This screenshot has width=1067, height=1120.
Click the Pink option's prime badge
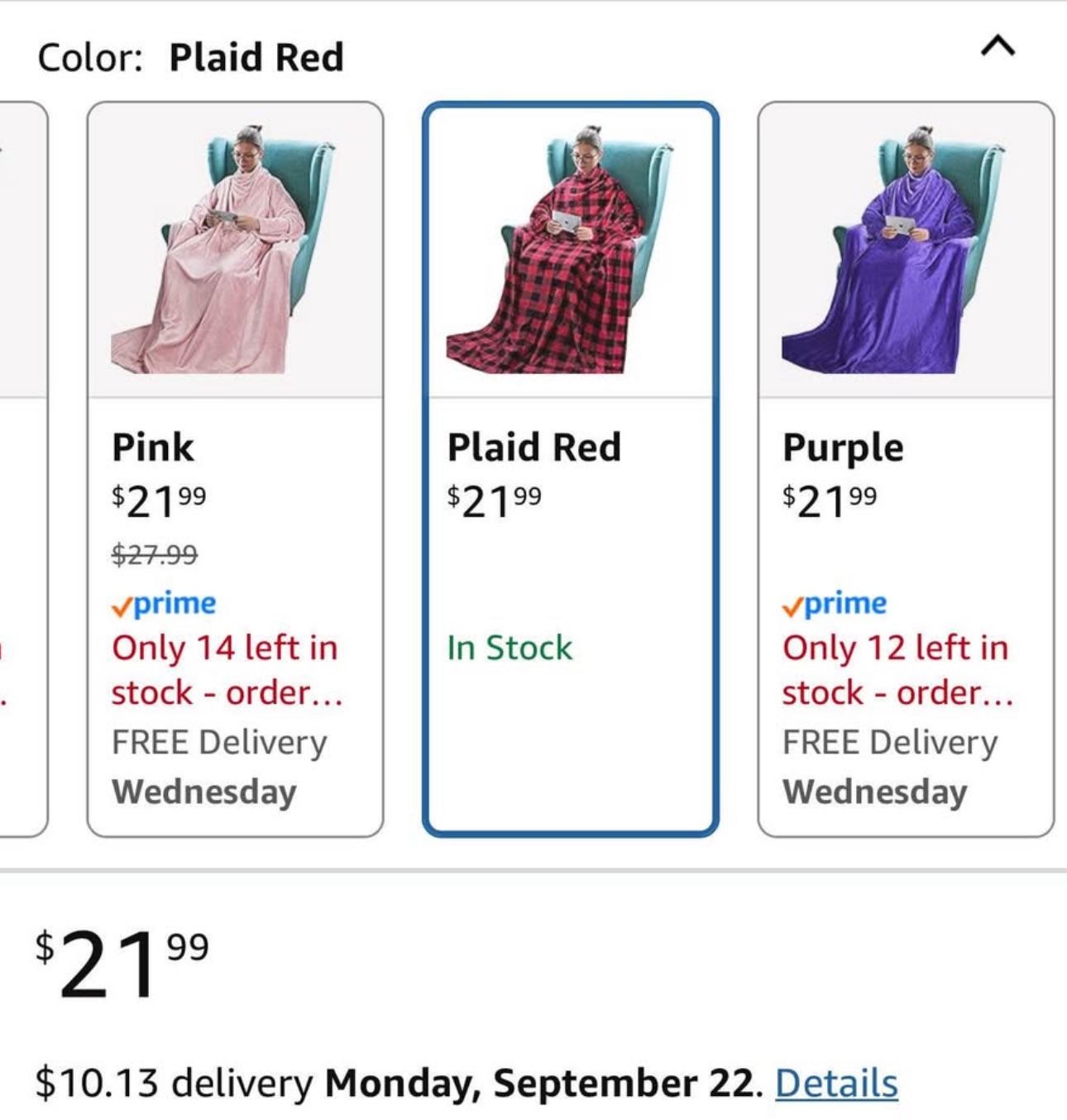point(164,604)
